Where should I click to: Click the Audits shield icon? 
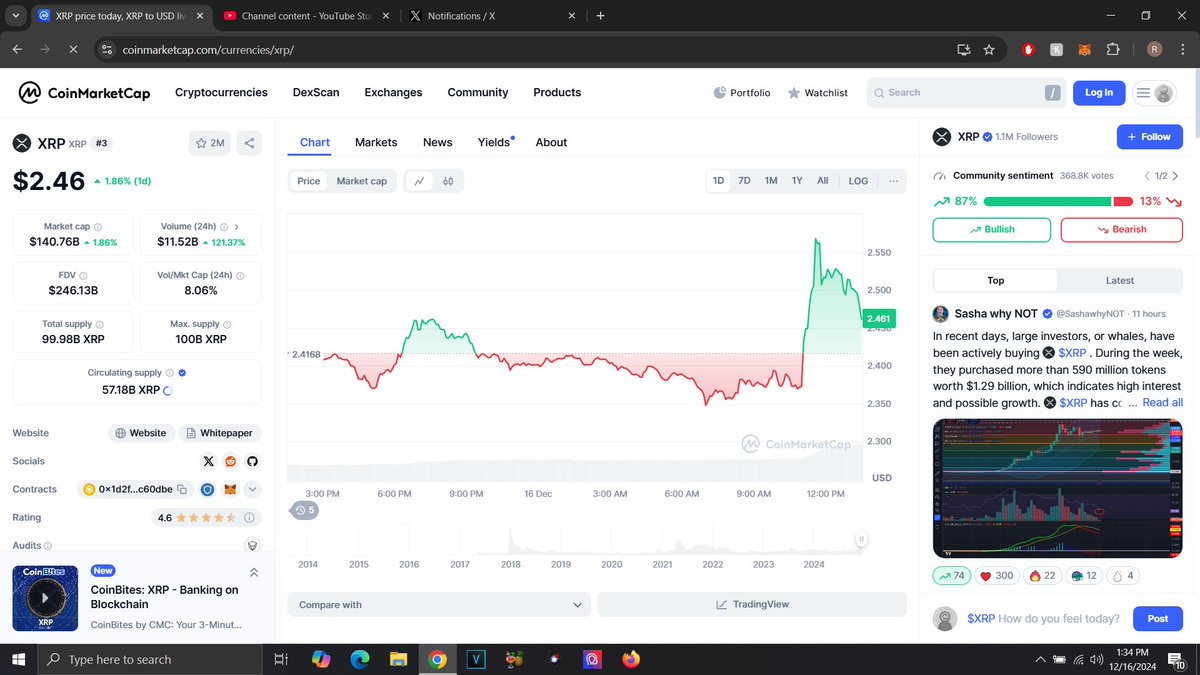(253, 545)
